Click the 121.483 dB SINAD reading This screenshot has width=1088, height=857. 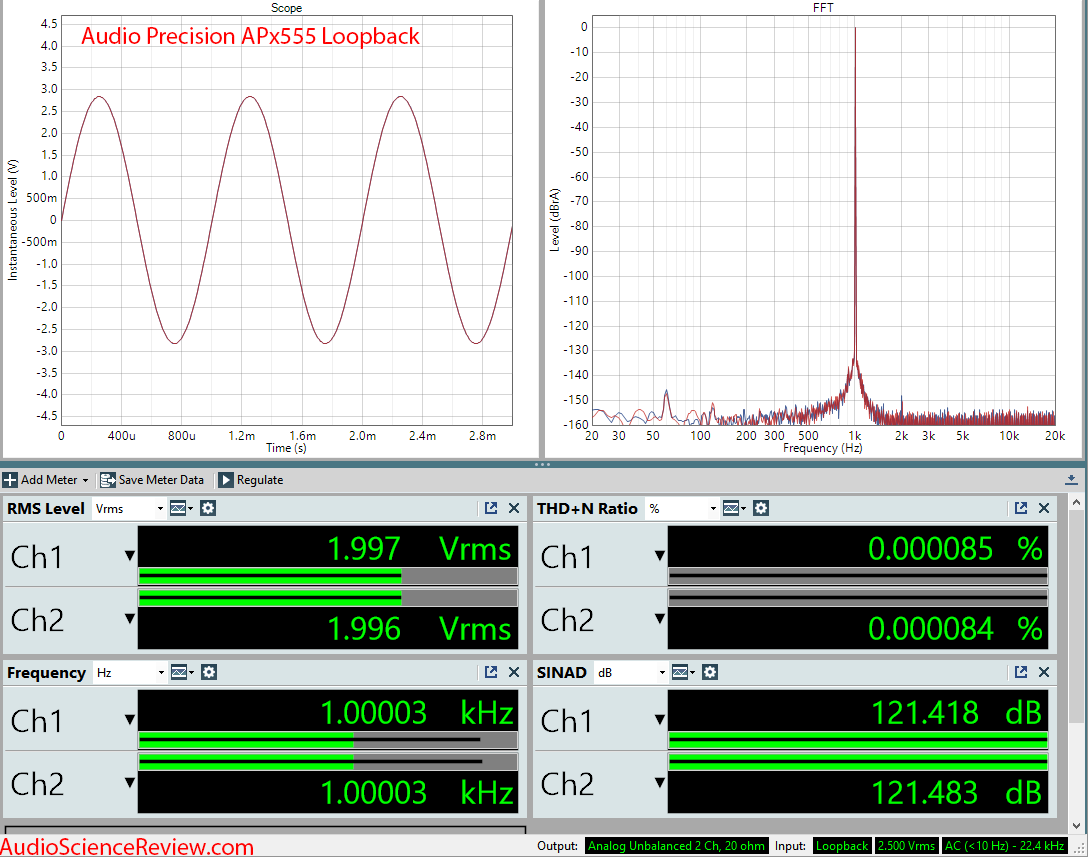[x=956, y=792]
